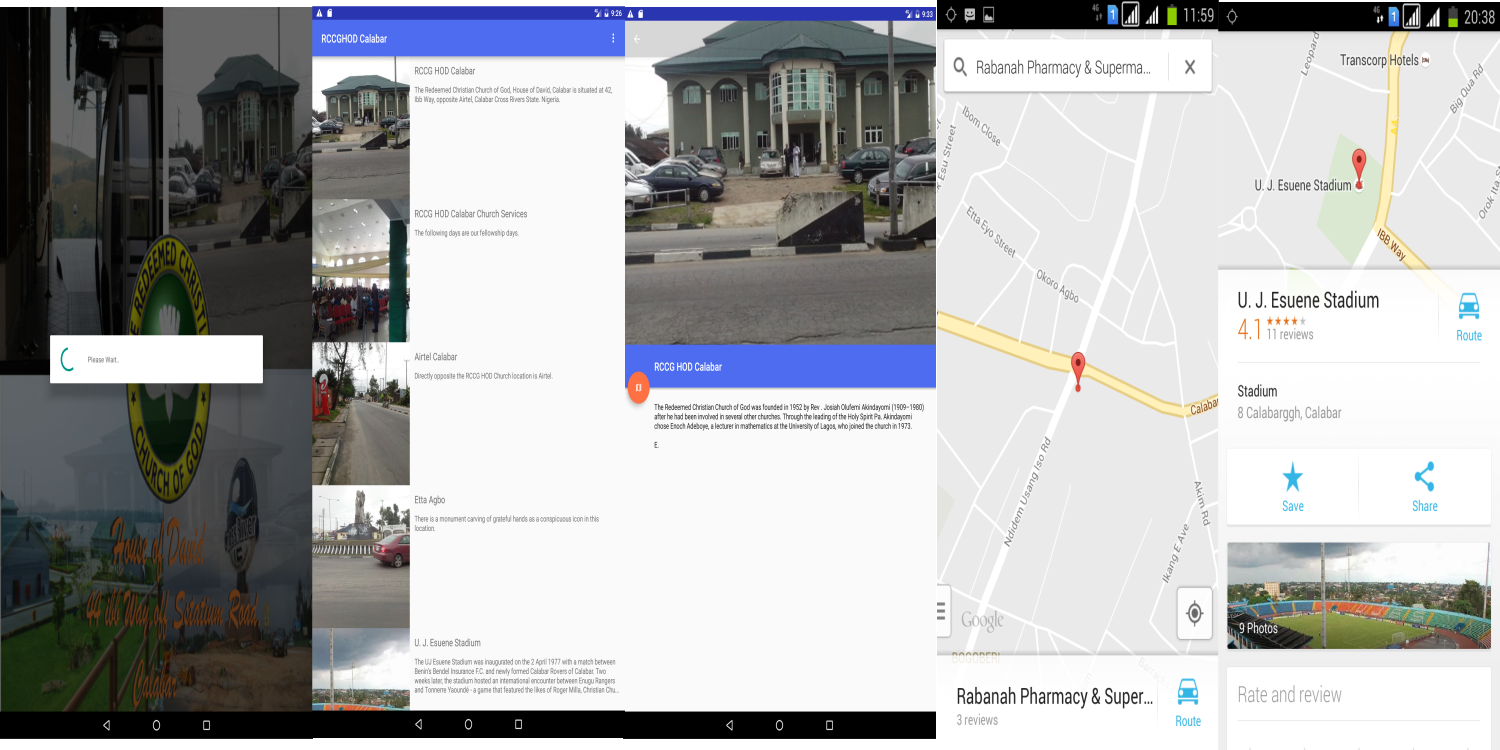Image resolution: width=1500 pixels, height=750 pixels.
Task: Clear the Rabanah Pharmacy search with X
Action: [1189, 67]
